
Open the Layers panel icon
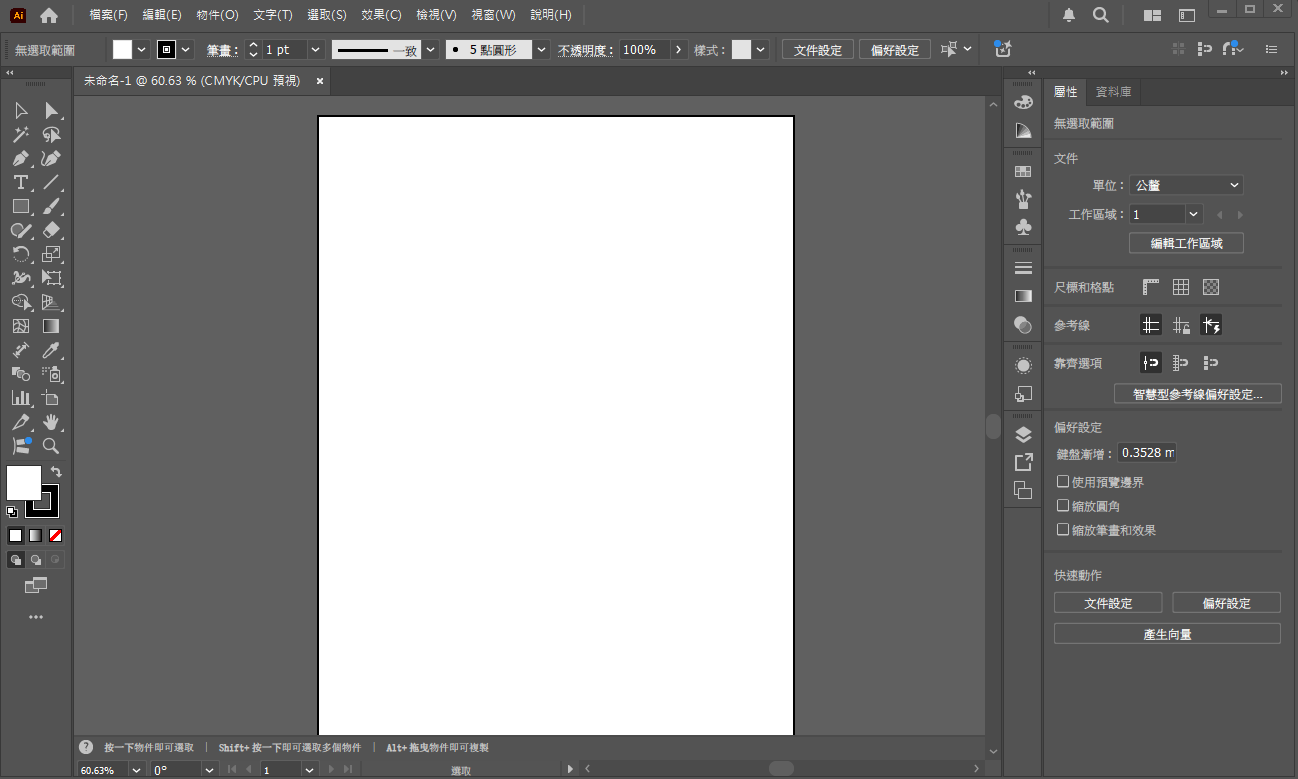pos(1023,434)
